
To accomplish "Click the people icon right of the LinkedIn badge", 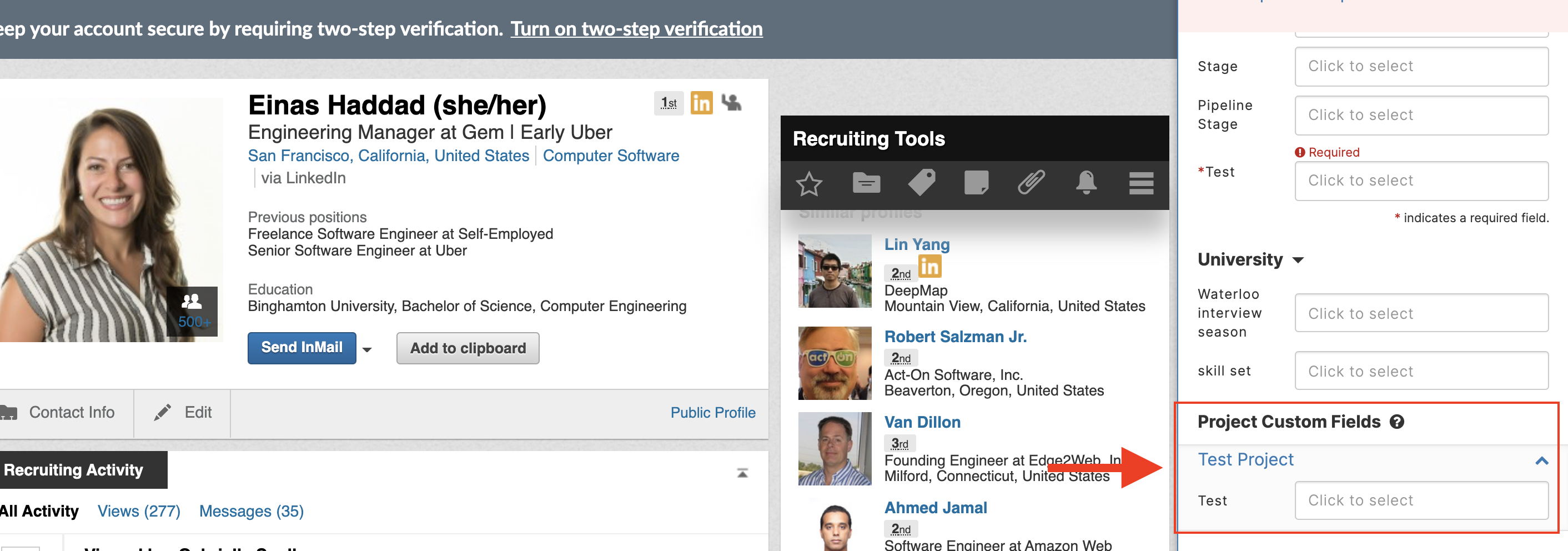I will tap(731, 102).
